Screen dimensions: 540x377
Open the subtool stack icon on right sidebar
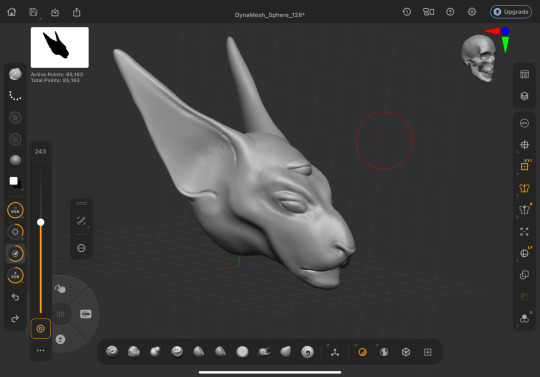[525, 96]
